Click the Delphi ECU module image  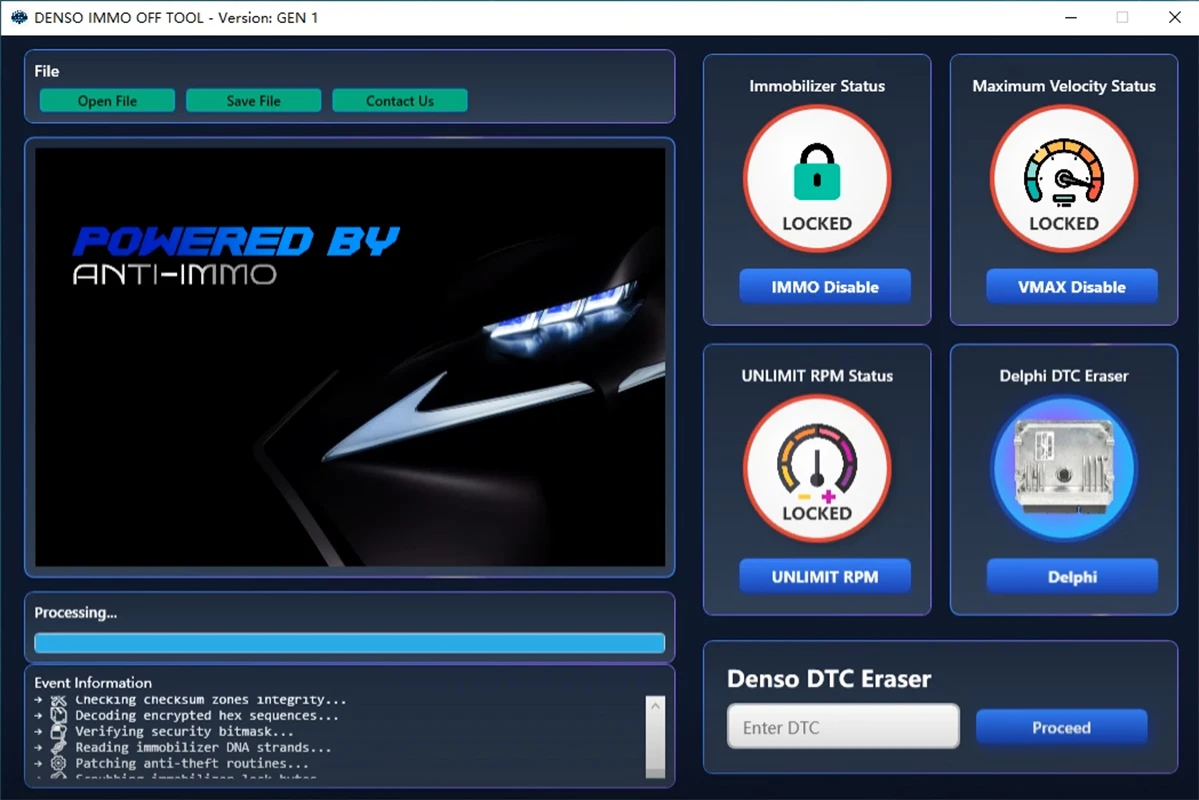pyautogui.click(x=1064, y=467)
